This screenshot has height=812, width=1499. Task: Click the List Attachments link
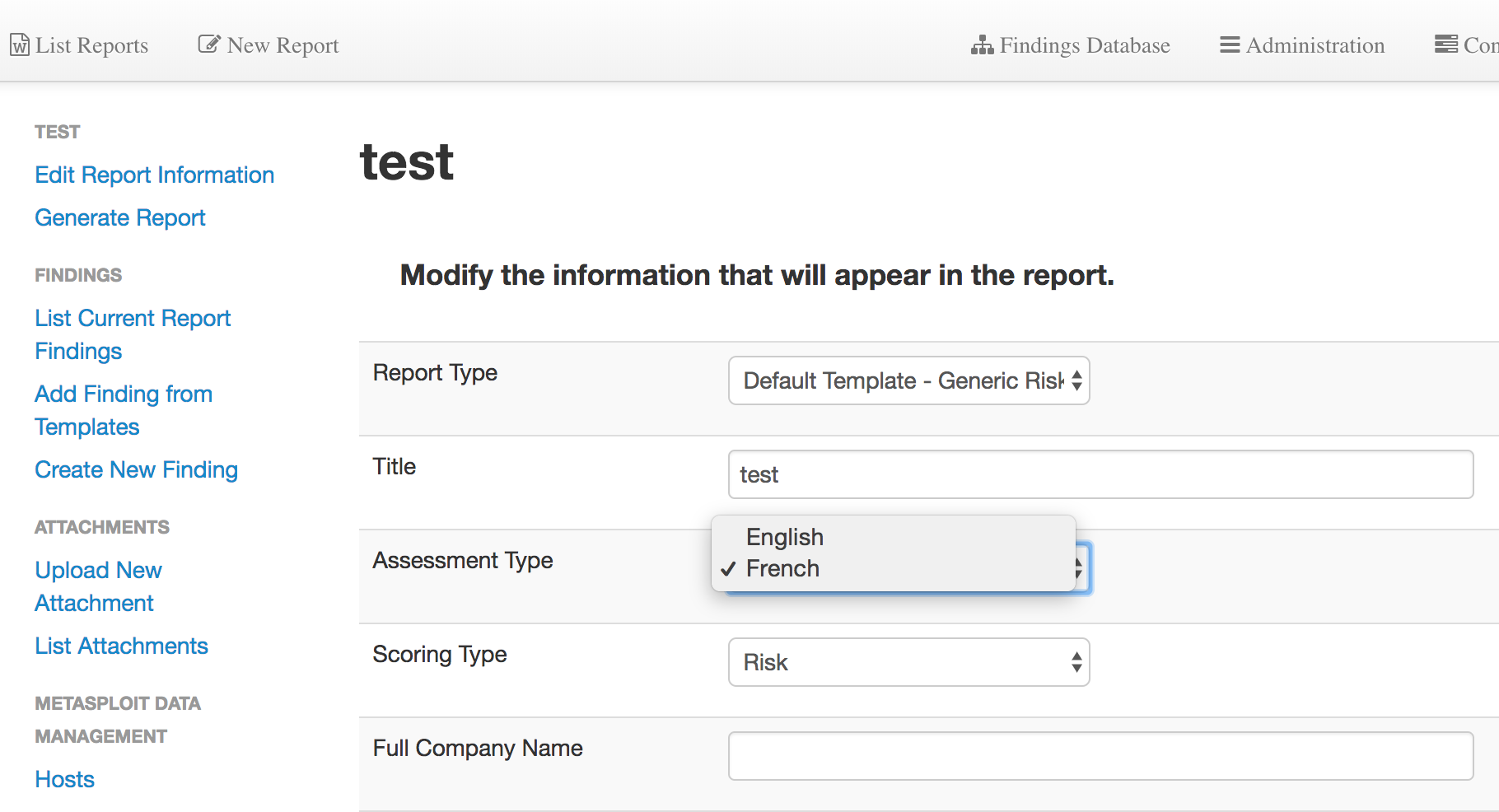point(121,646)
